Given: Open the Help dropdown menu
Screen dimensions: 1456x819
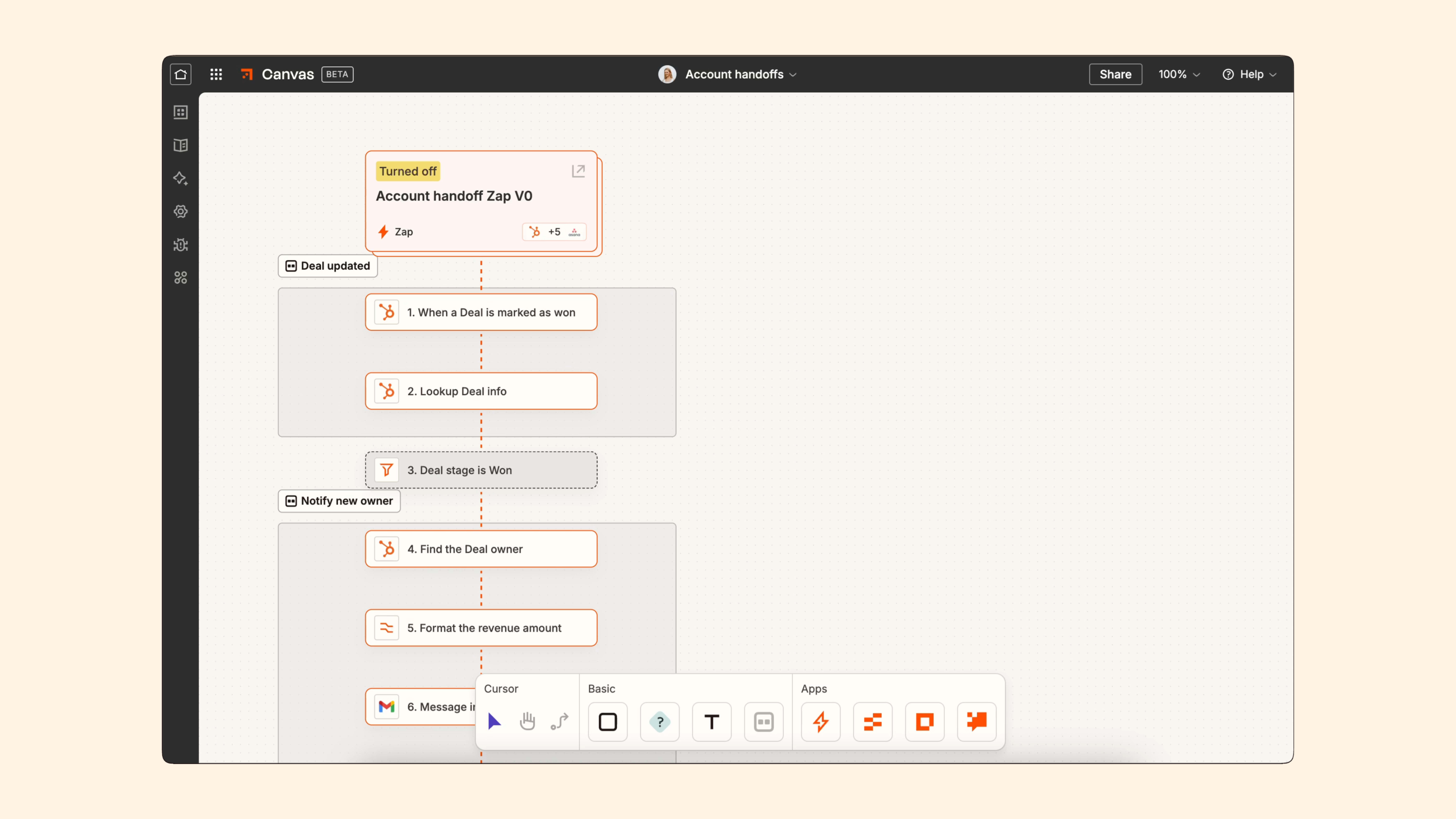Looking at the screenshot, I should (x=1250, y=74).
